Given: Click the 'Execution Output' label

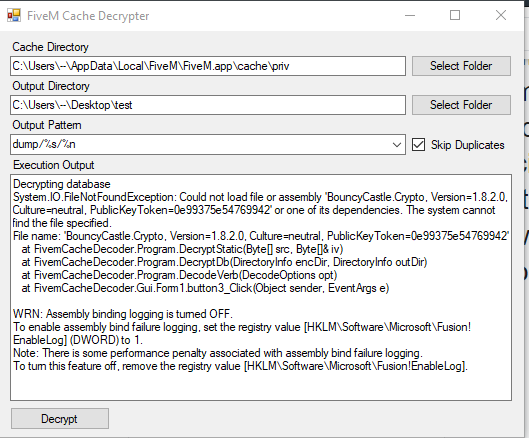Looking at the screenshot, I should coord(54,165).
